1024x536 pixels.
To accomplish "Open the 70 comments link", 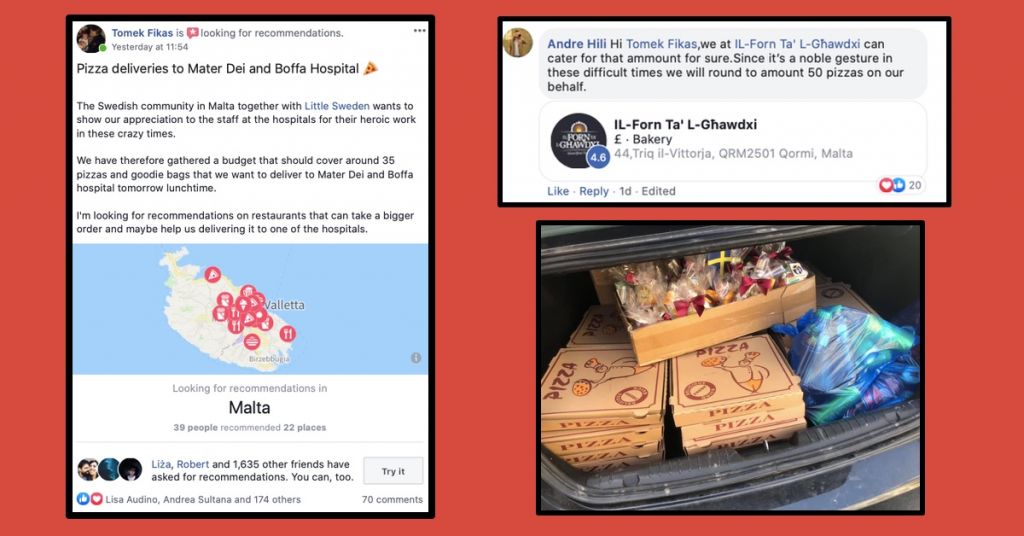I will click(392, 499).
